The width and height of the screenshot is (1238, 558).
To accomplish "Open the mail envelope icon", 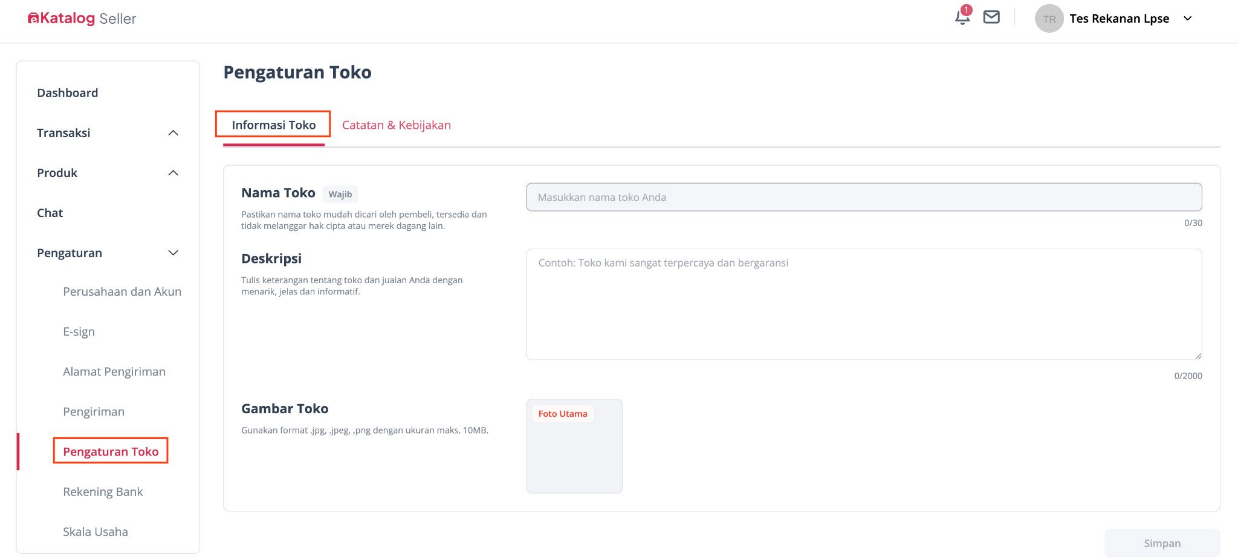I will click(x=991, y=17).
